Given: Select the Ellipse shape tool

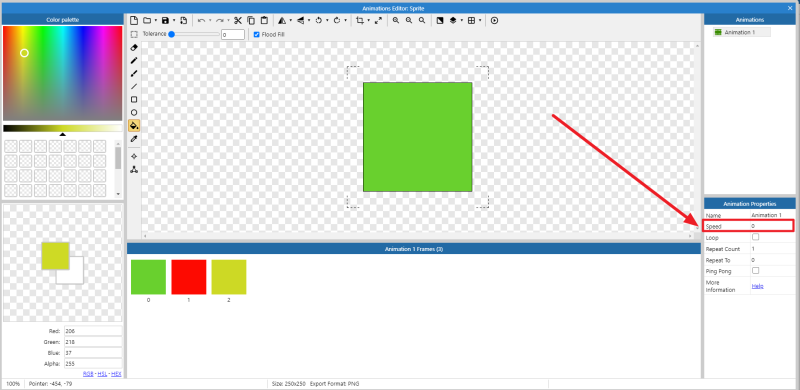Looking at the screenshot, I should pyautogui.click(x=134, y=112).
